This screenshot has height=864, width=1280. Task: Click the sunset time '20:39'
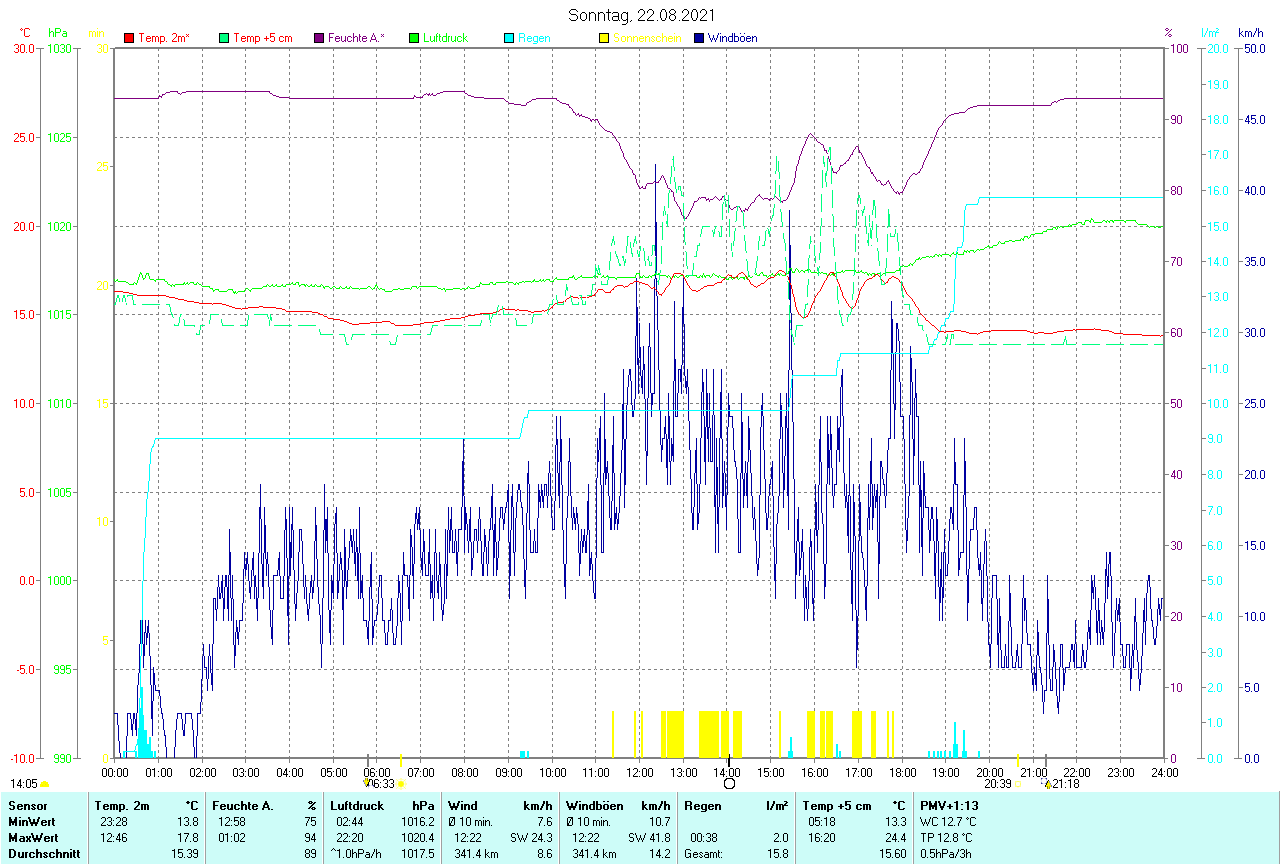point(997,784)
